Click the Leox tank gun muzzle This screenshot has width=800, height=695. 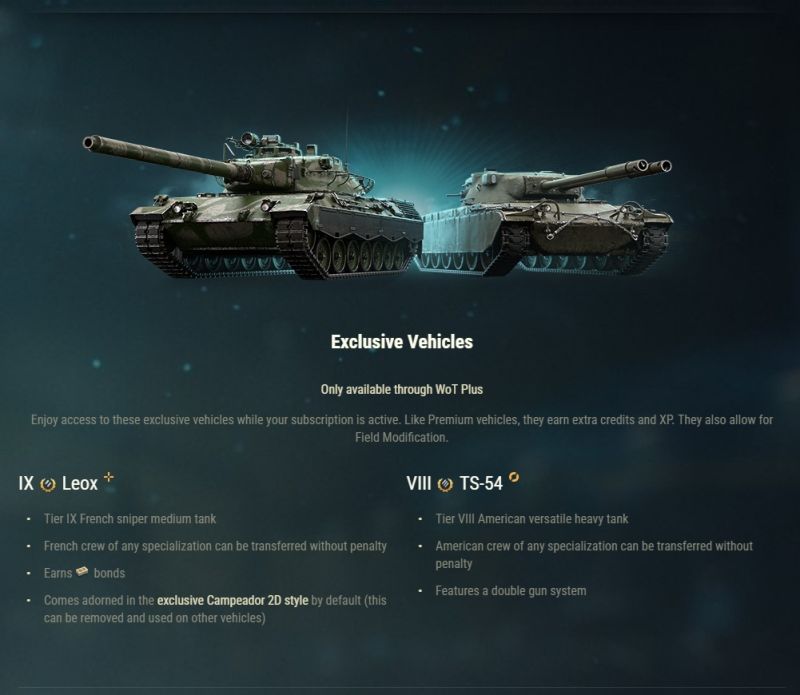coord(89,142)
